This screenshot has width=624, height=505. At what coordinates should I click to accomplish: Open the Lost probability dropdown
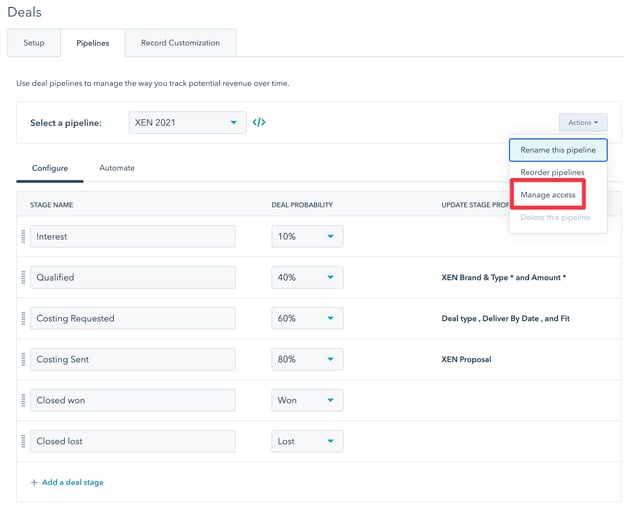(307, 442)
